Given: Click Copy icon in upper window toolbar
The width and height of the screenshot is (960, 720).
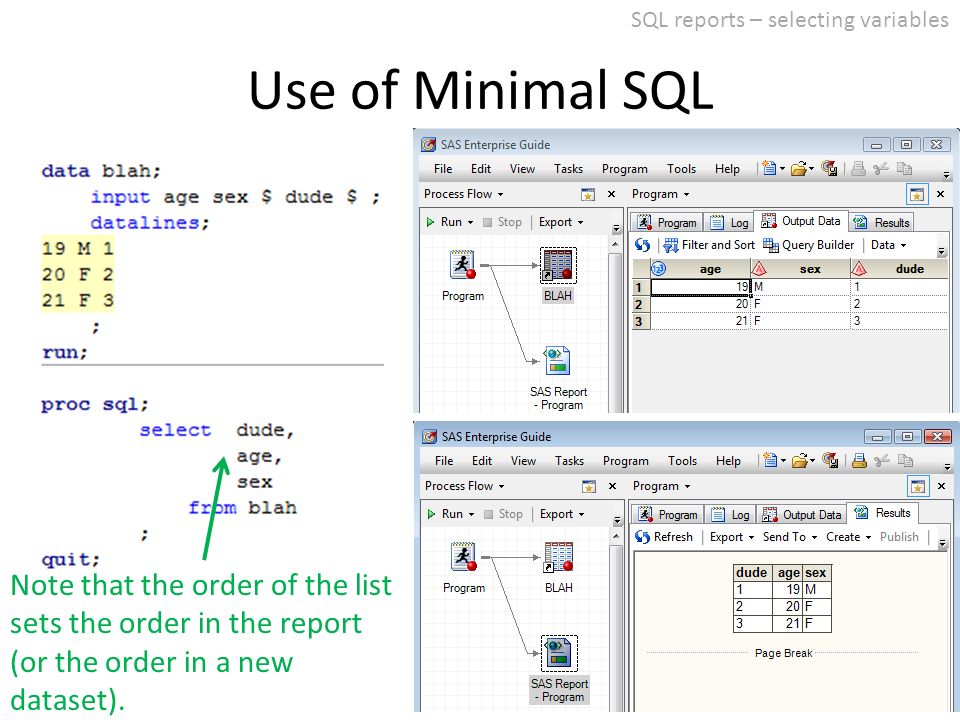Looking at the screenshot, I should (x=904, y=169).
